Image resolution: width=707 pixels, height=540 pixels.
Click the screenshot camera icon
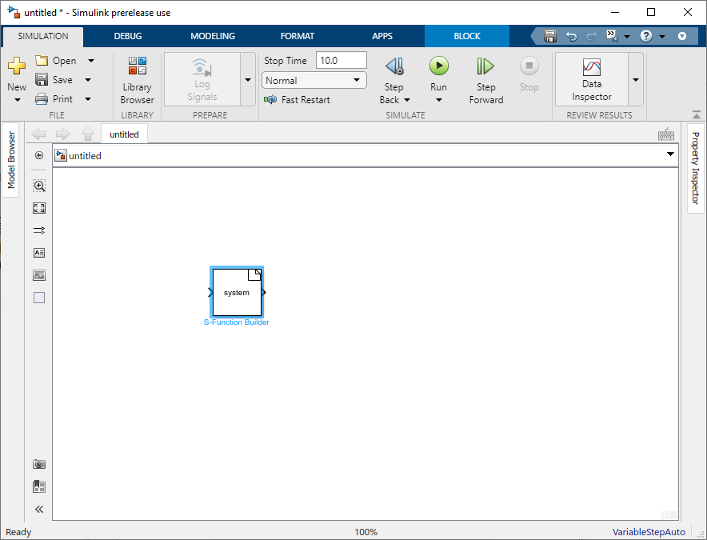(x=39, y=464)
